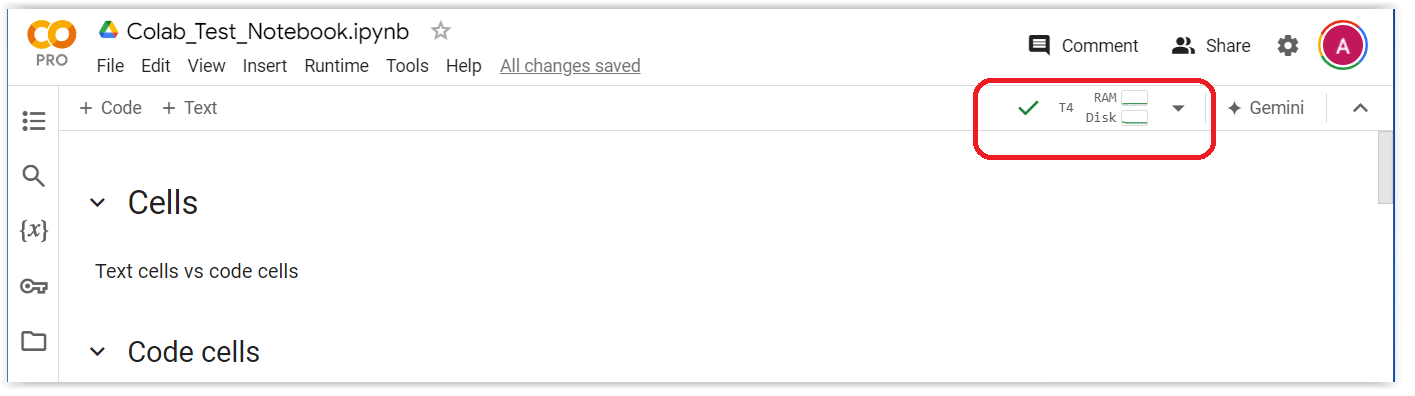Star the Colab_Test_Notebook.ipynb notebook
Image resolution: width=1415 pixels, height=396 pixels.
coord(440,31)
